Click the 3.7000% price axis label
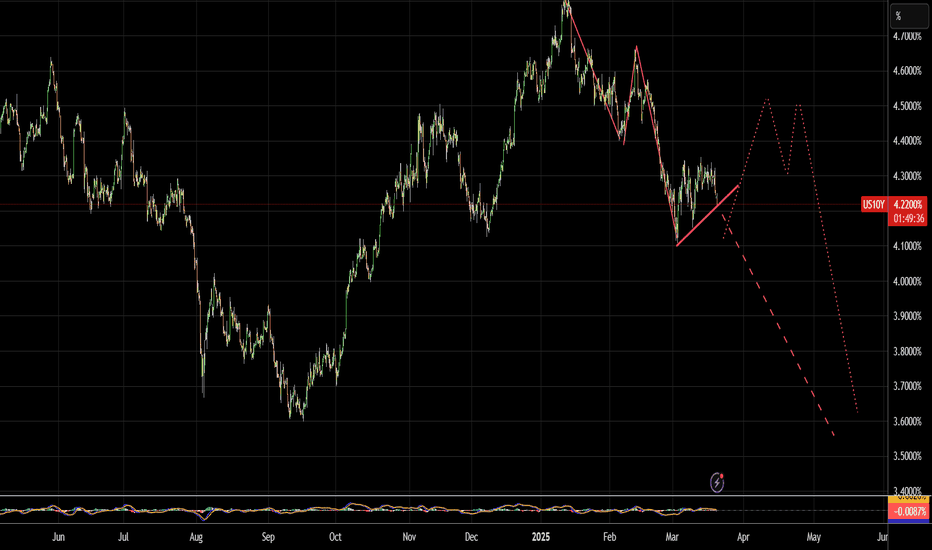Image resolution: width=932 pixels, height=550 pixels. 907,386
